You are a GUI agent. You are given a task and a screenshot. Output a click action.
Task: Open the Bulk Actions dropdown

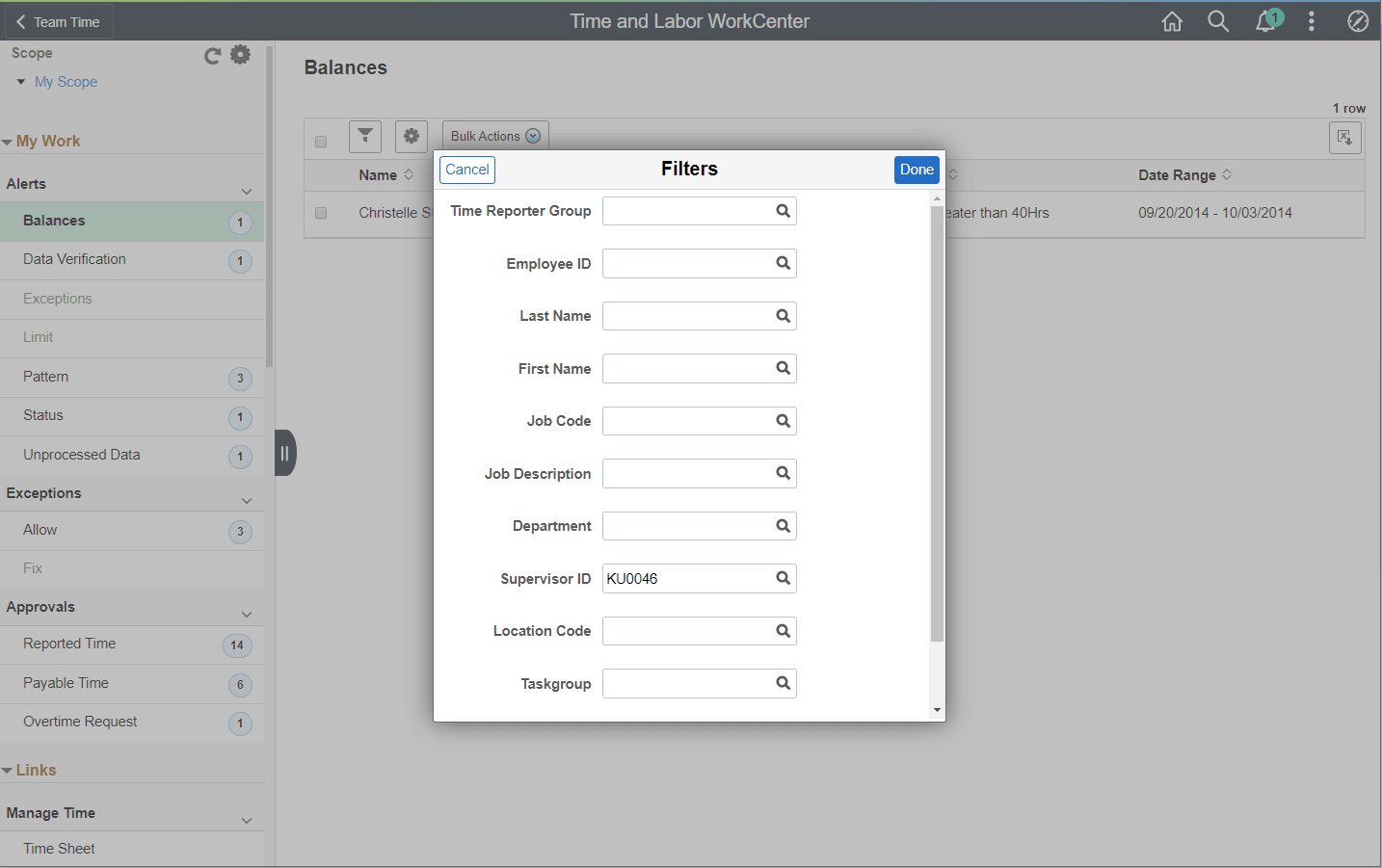(494, 136)
